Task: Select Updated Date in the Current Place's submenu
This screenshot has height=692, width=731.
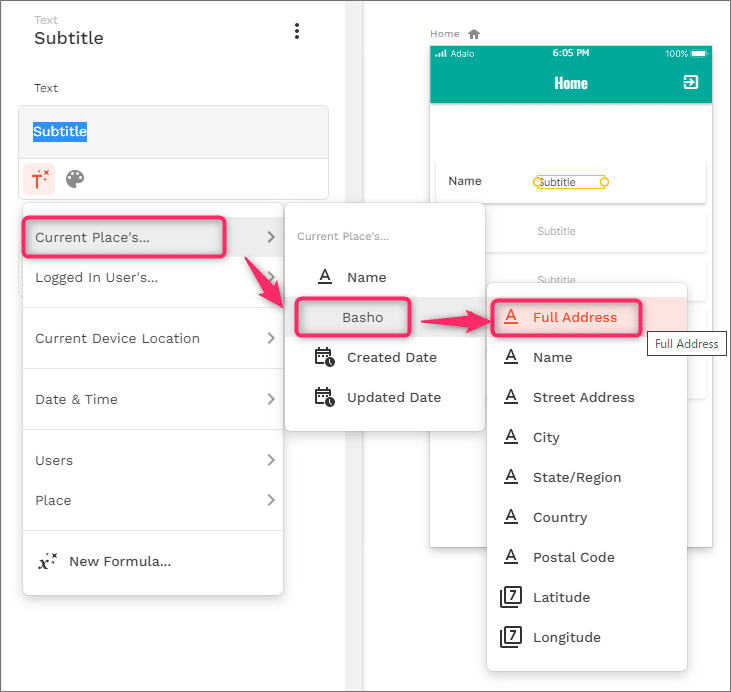Action: [x=385, y=397]
